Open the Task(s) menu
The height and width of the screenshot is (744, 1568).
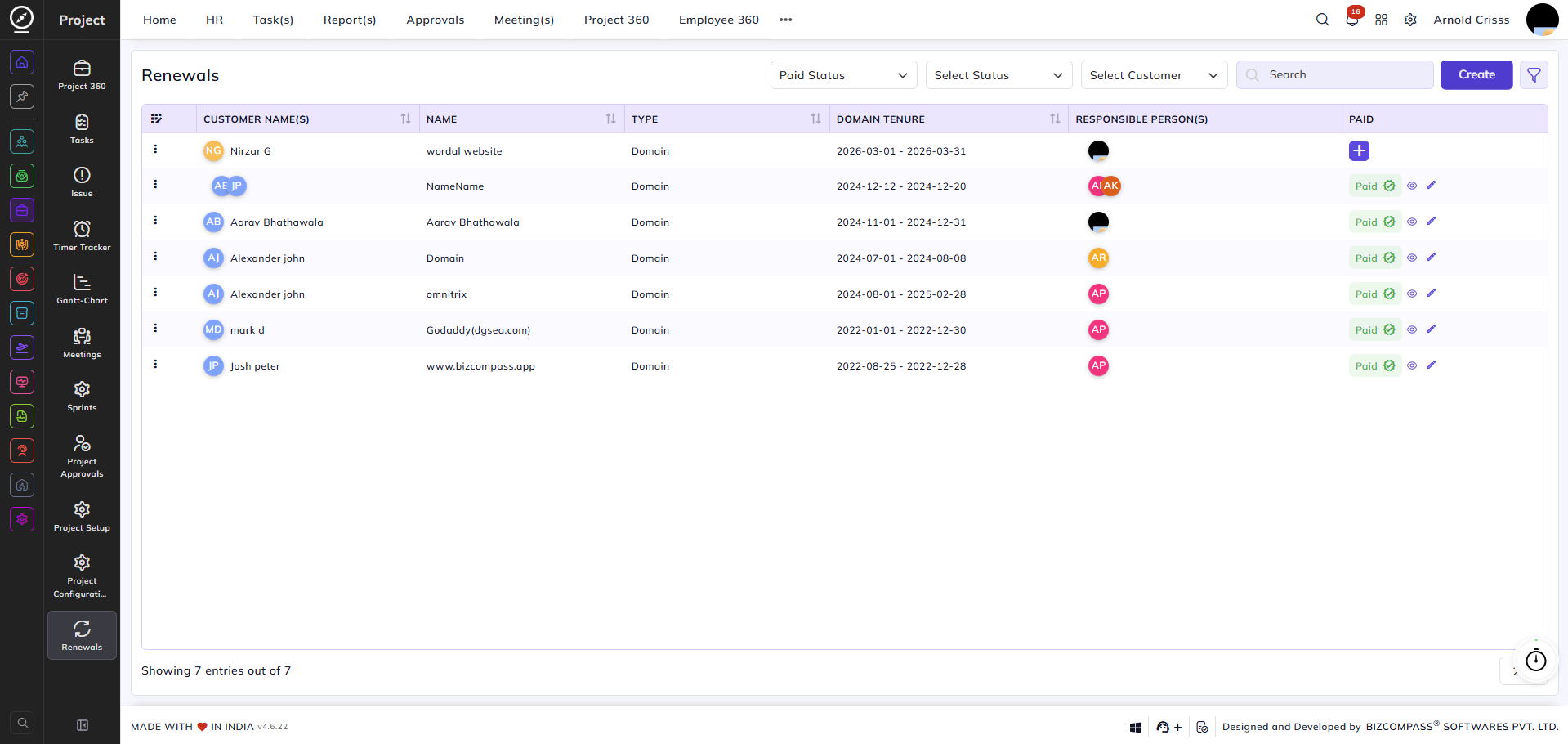pyautogui.click(x=273, y=20)
